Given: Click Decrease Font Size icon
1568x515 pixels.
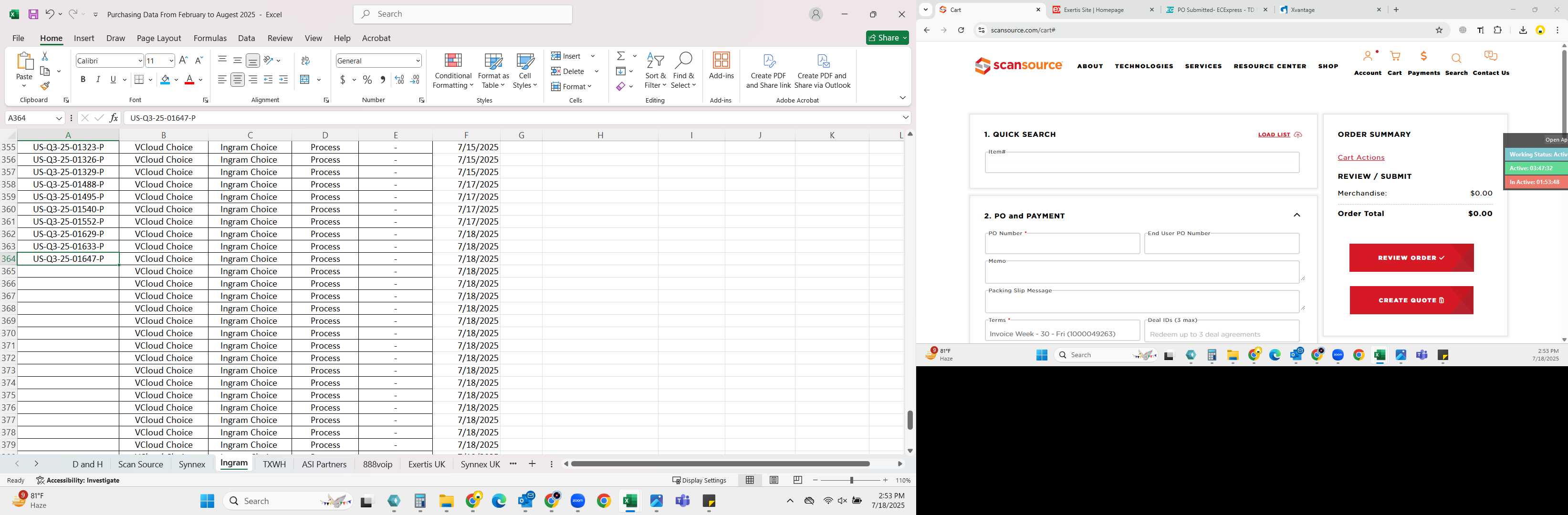Looking at the screenshot, I should point(199,60).
